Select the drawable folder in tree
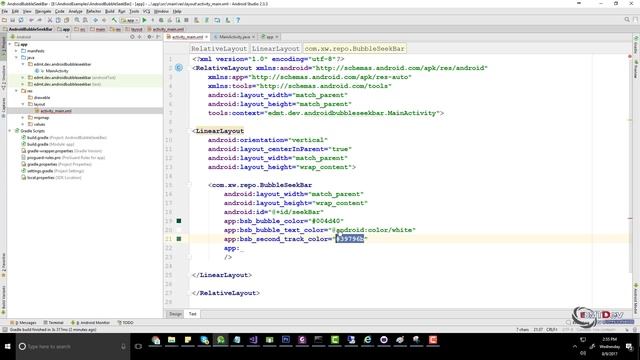This screenshot has width=640, height=360. pos(42,98)
